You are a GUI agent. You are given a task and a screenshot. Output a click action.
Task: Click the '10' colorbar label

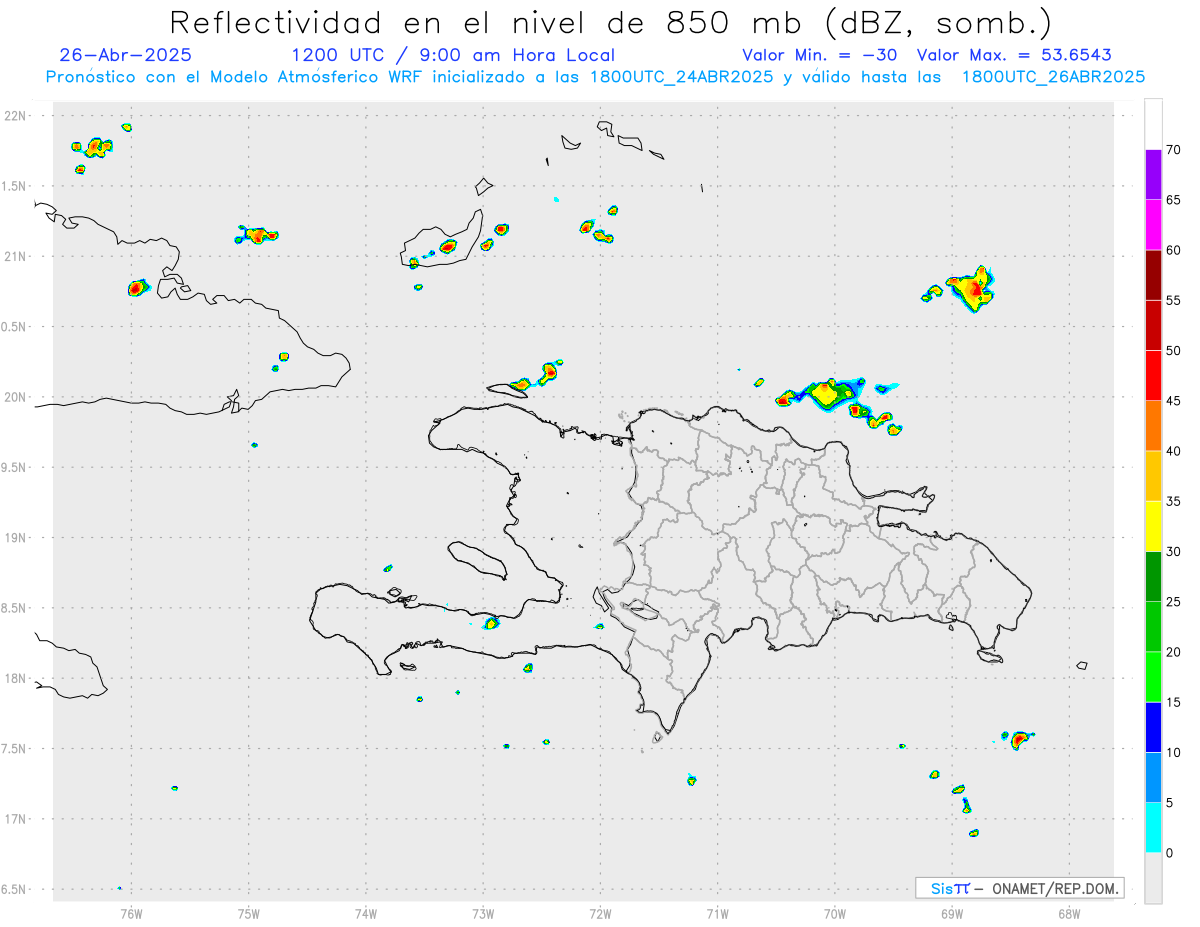coord(1174,752)
